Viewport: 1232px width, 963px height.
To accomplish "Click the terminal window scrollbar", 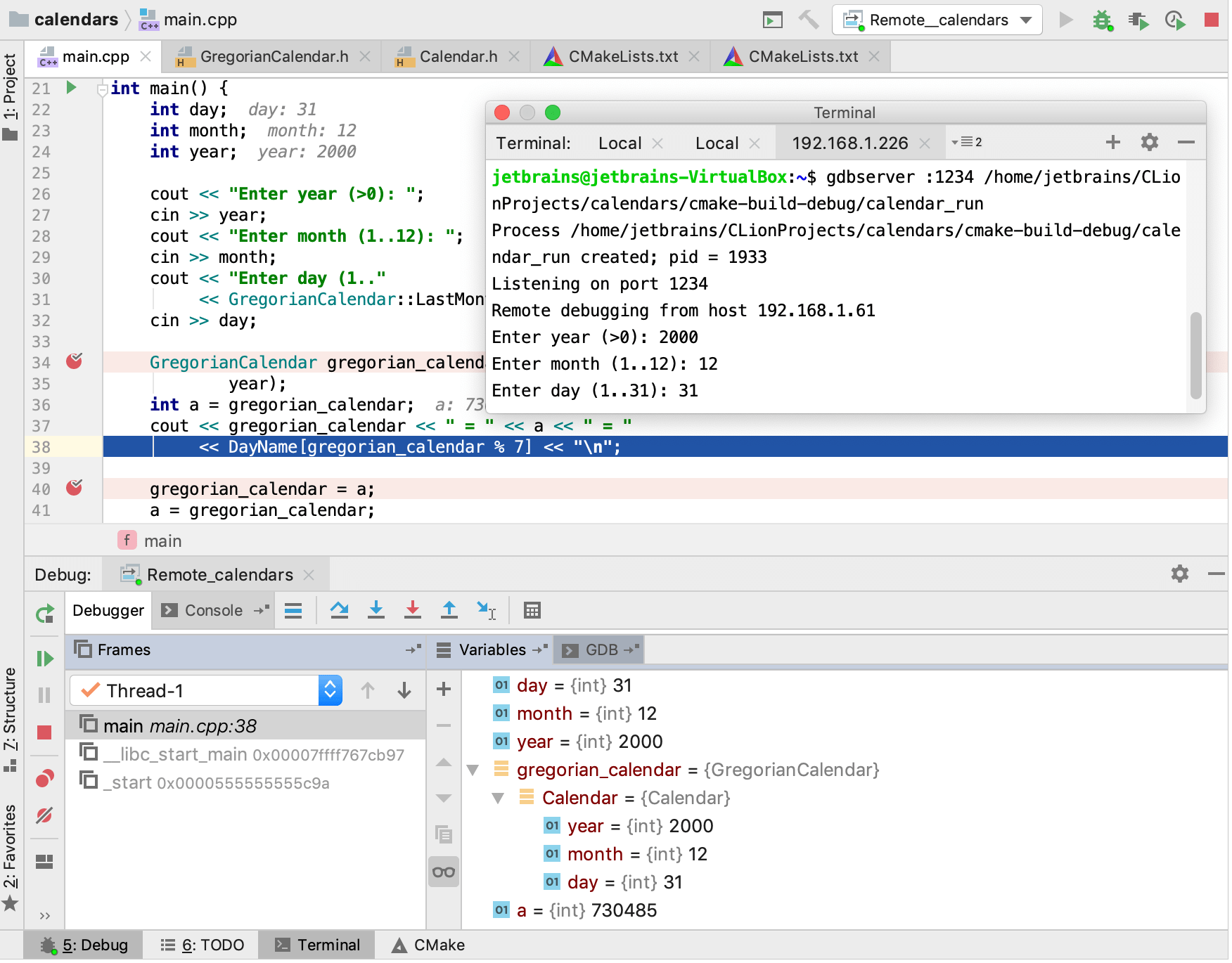I will coord(1195,351).
